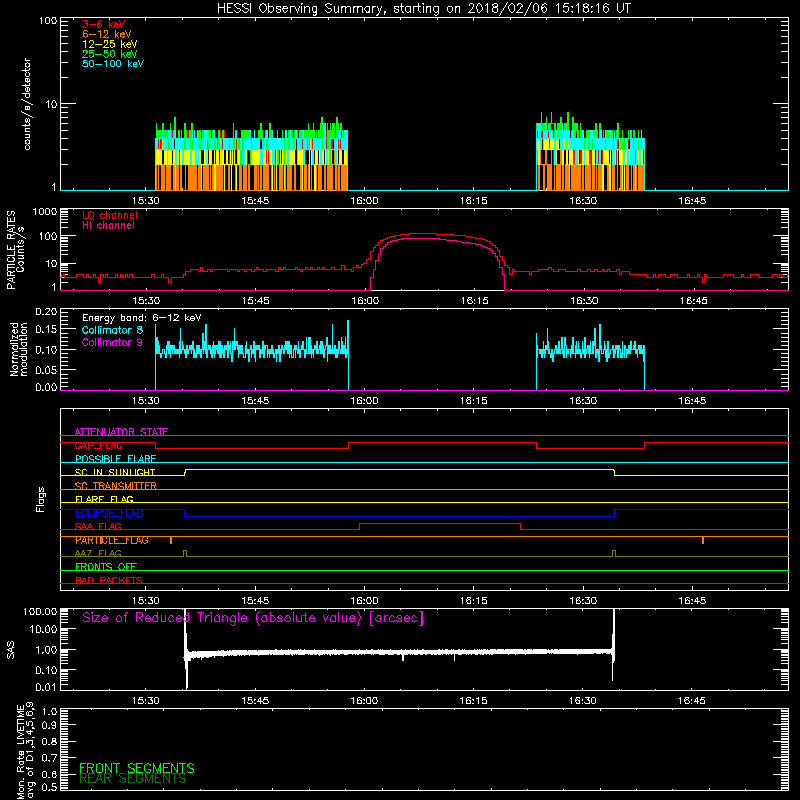The height and width of the screenshot is (800, 800).
Task: Click the SC_IN_SUNLIGHT flag label
Action: [115, 472]
